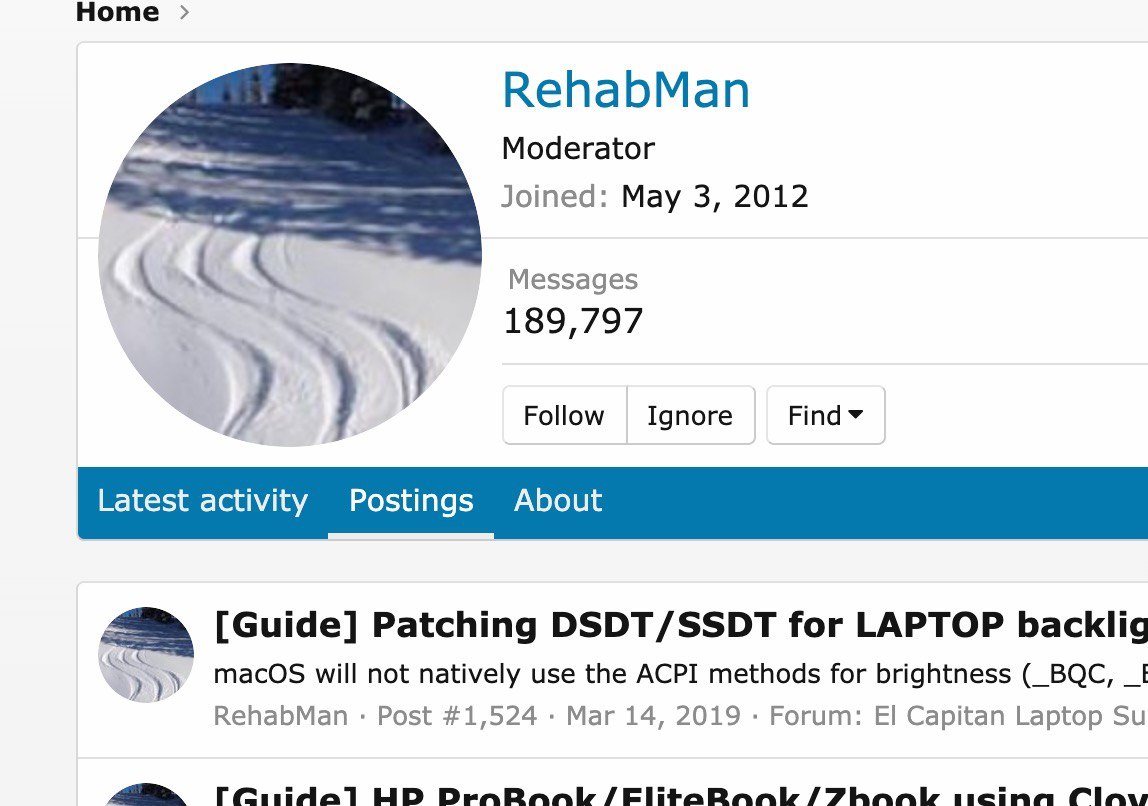This screenshot has height=806, width=1148.
Task: Ignore the user RehabMan
Action: (690, 415)
